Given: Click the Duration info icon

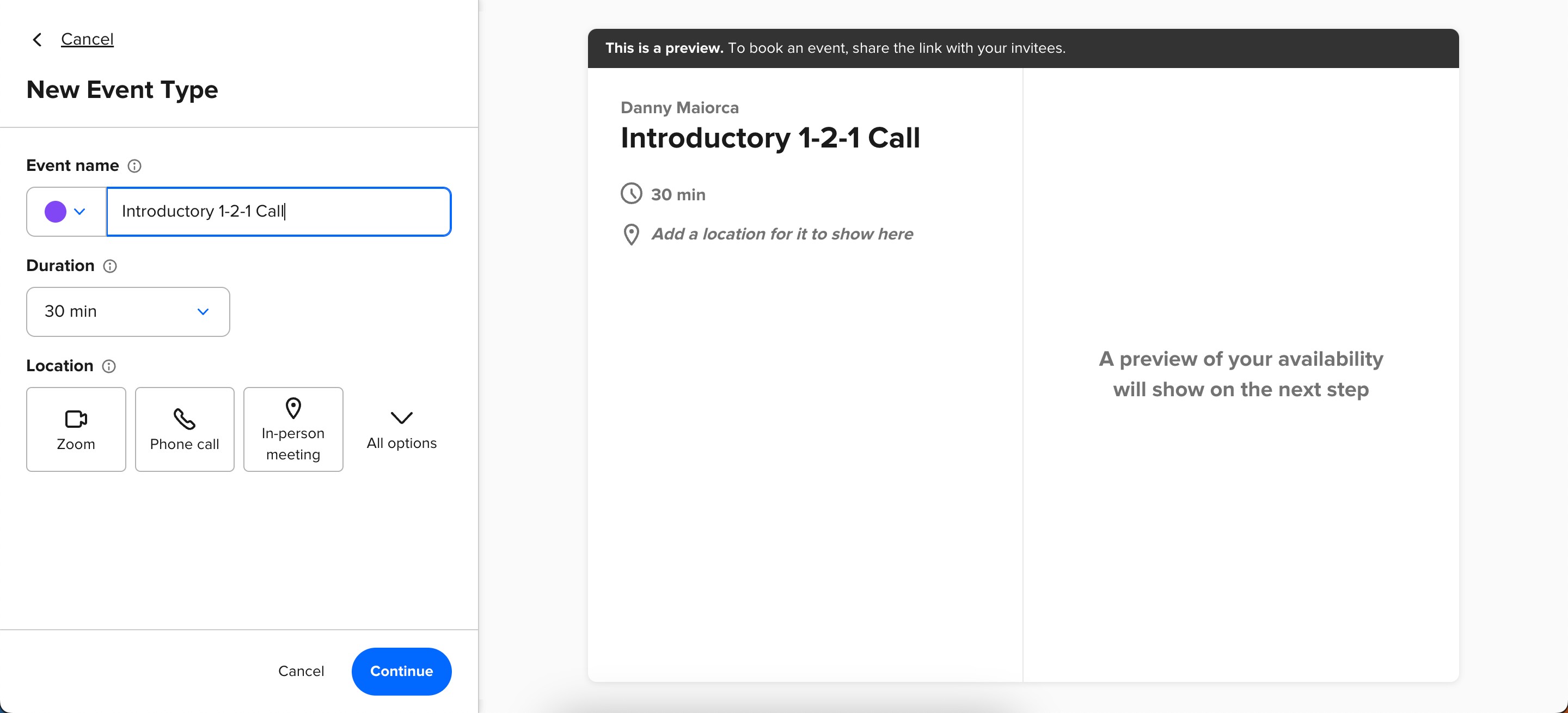Looking at the screenshot, I should pos(110,267).
